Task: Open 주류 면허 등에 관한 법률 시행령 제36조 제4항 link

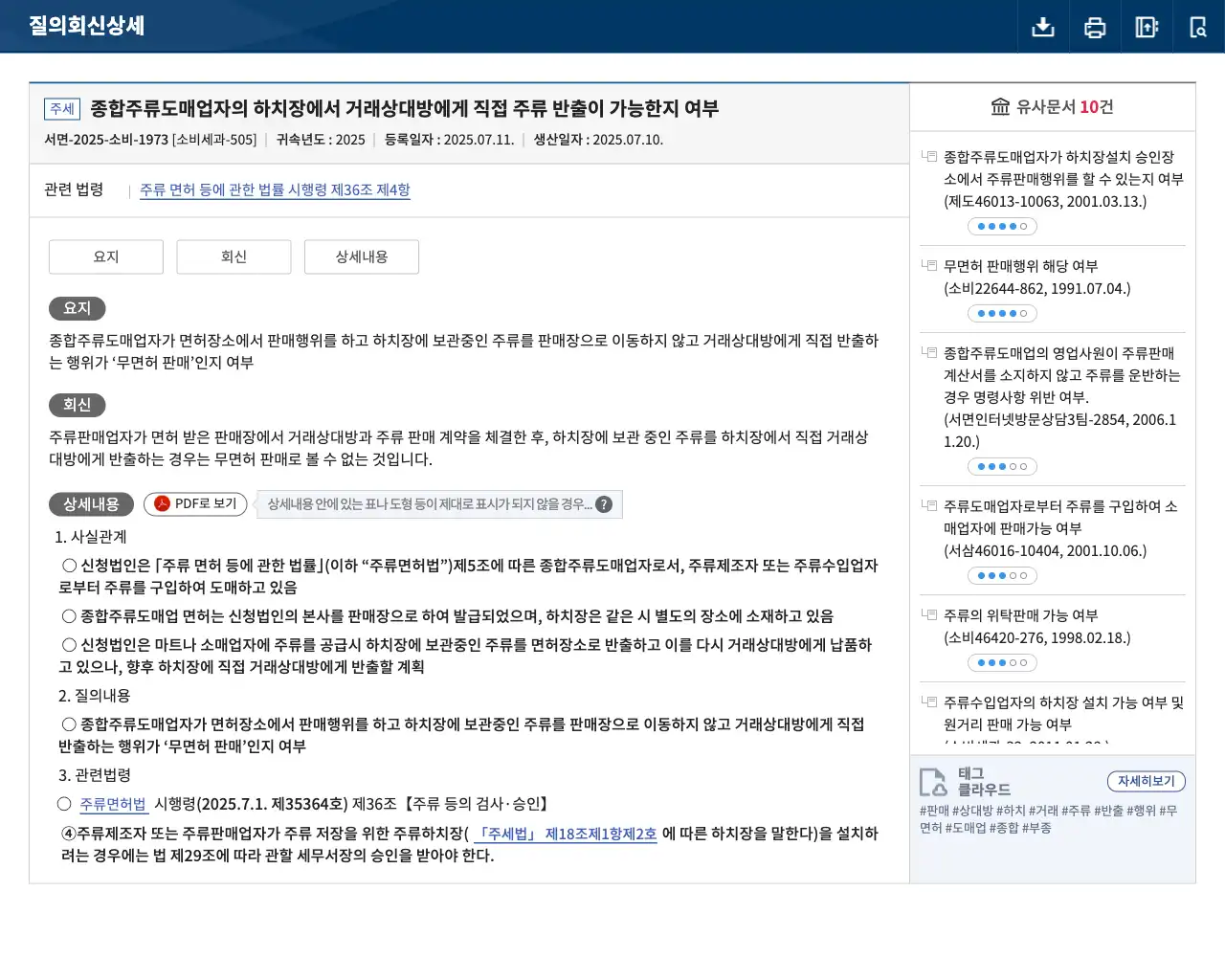Action: pos(275,190)
